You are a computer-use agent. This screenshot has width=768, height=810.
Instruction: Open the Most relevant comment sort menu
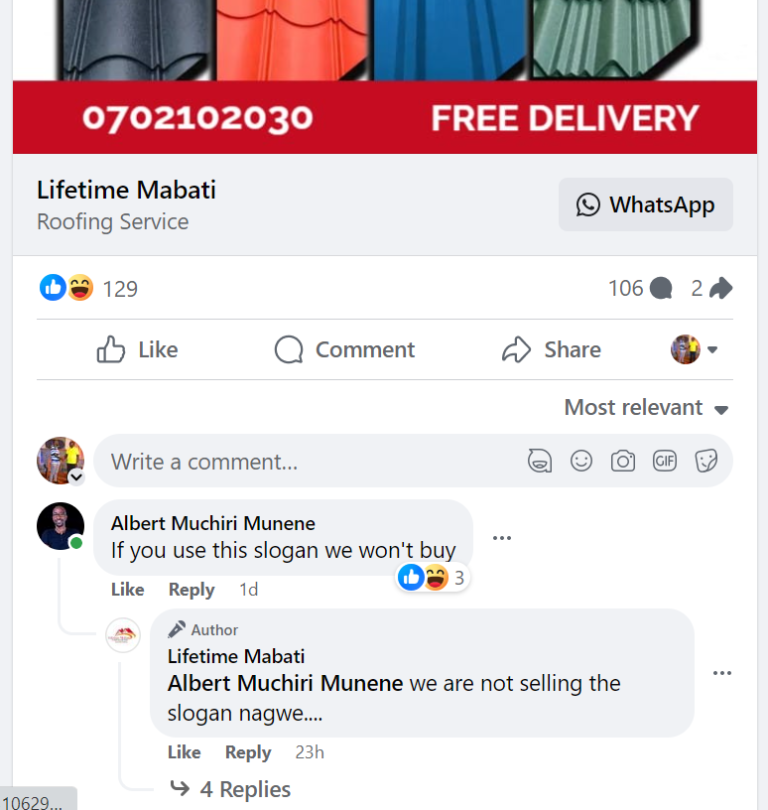645,407
